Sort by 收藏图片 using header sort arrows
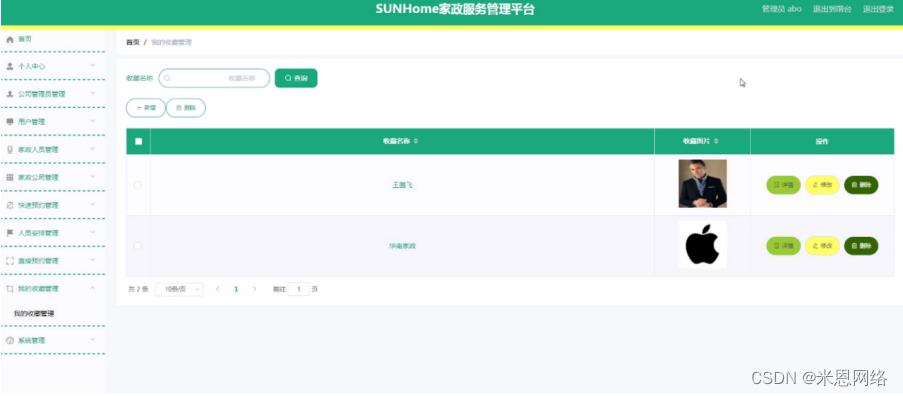Image resolution: width=903 pixels, height=396 pixels. tap(716, 141)
